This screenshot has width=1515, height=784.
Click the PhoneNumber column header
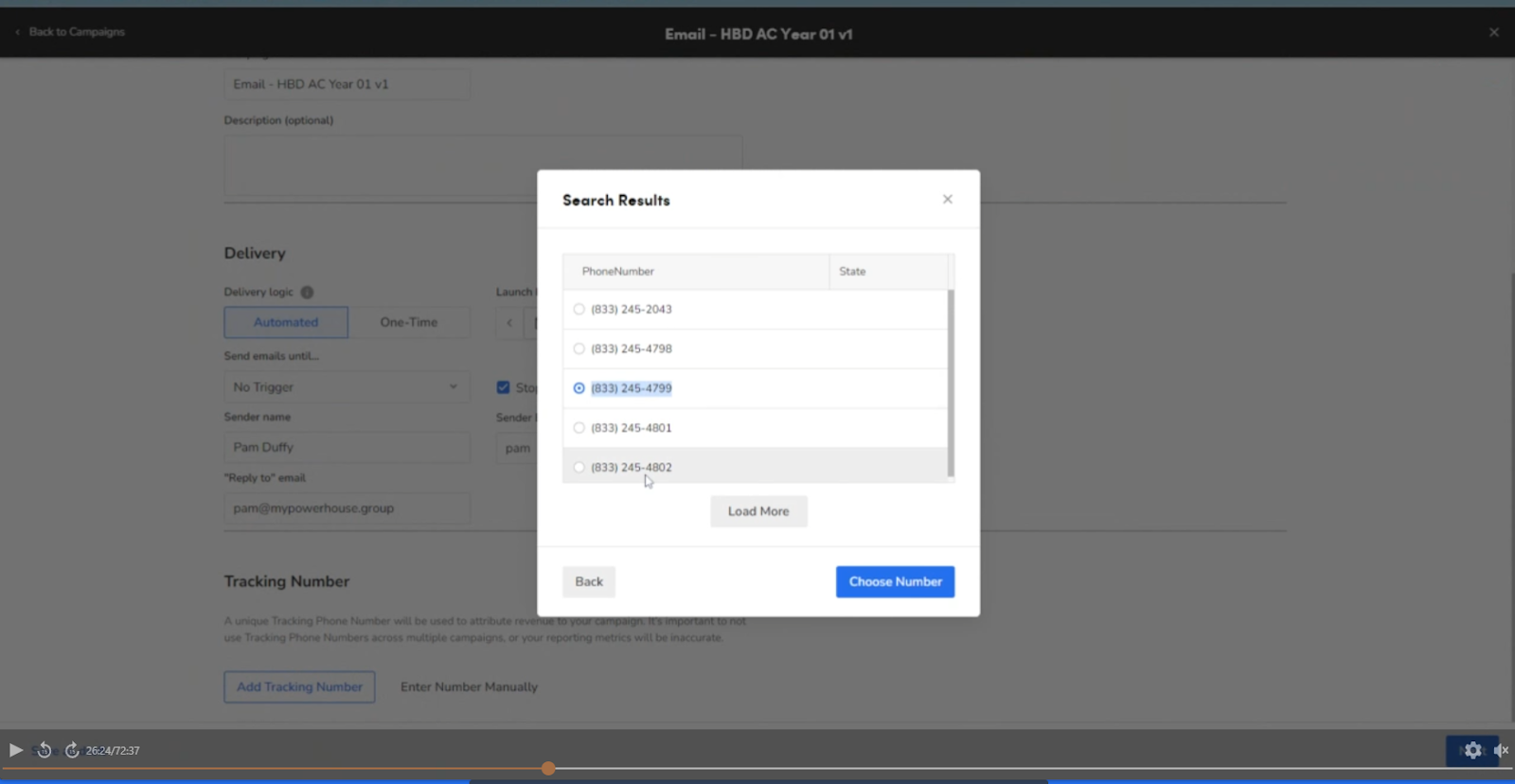(696, 271)
